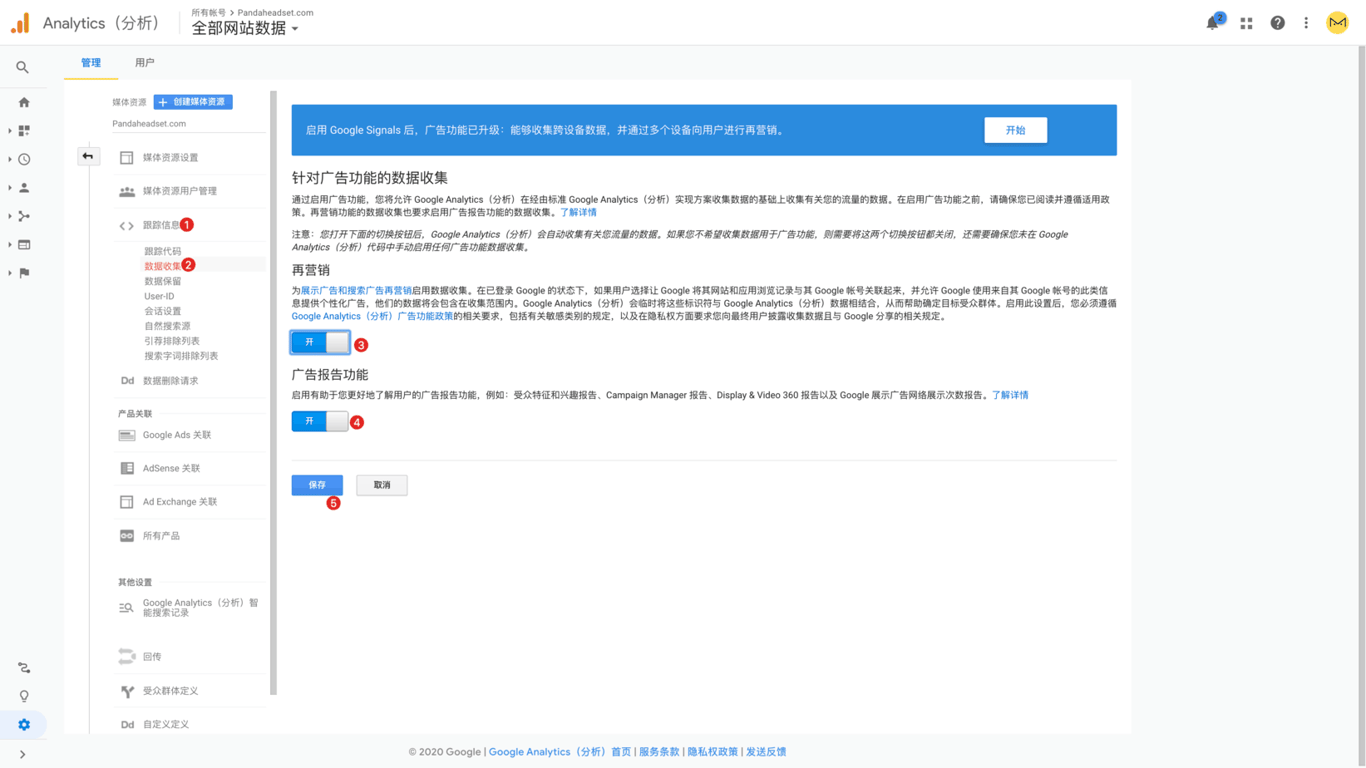Screen dimensions: 1366x768
Task: Open the help question mark icon
Action: (x=1277, y=23)
